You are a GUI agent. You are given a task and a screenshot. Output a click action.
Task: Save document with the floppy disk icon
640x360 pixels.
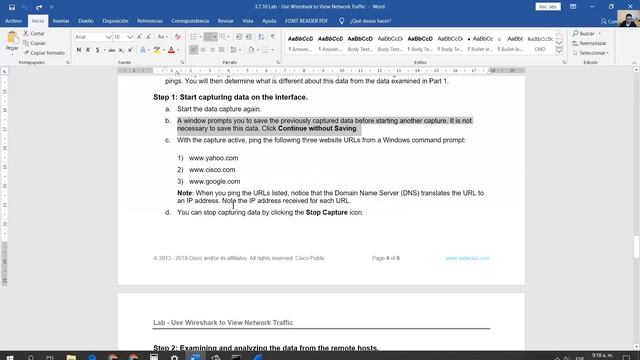coord(12,7)
